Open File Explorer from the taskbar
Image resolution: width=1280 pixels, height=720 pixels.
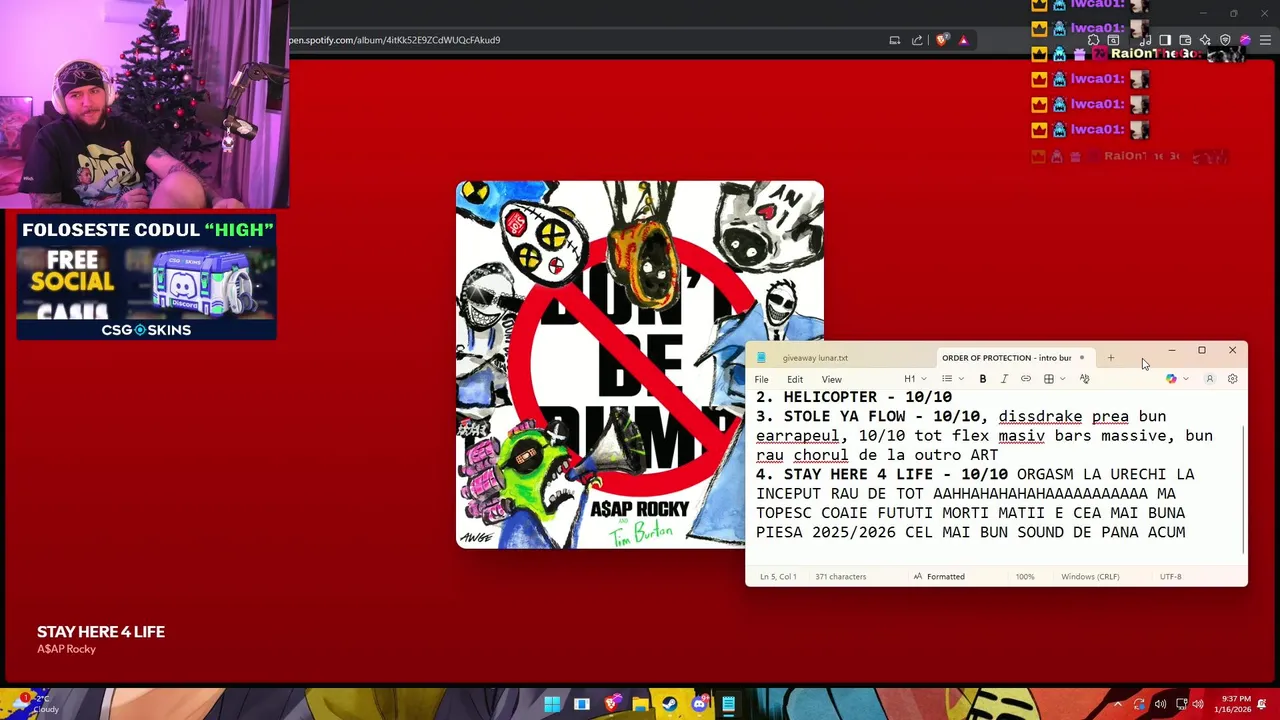640,704
